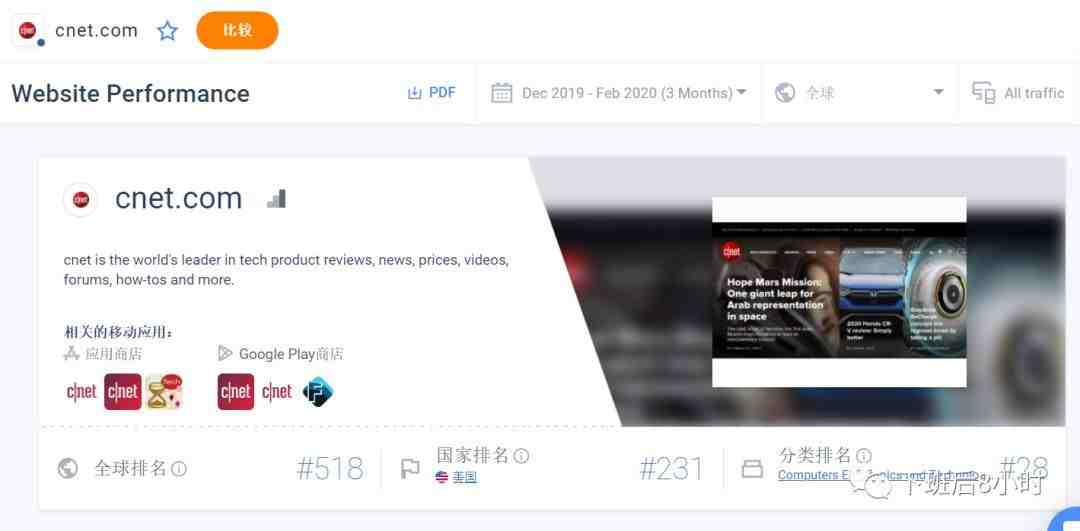Open the hourglass App Store app icon
Screen dimensions: 1080x531
coord(164,392)
